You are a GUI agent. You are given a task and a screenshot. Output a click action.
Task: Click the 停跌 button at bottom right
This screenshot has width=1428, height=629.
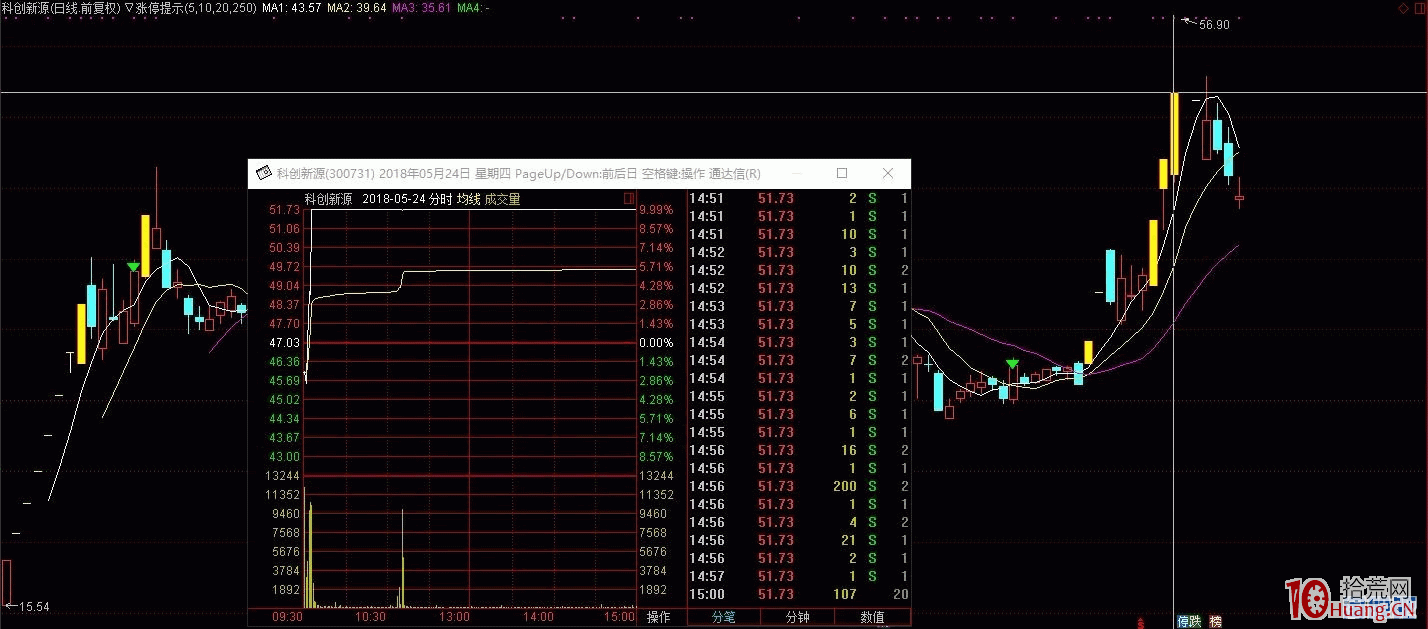point(1188,620)
